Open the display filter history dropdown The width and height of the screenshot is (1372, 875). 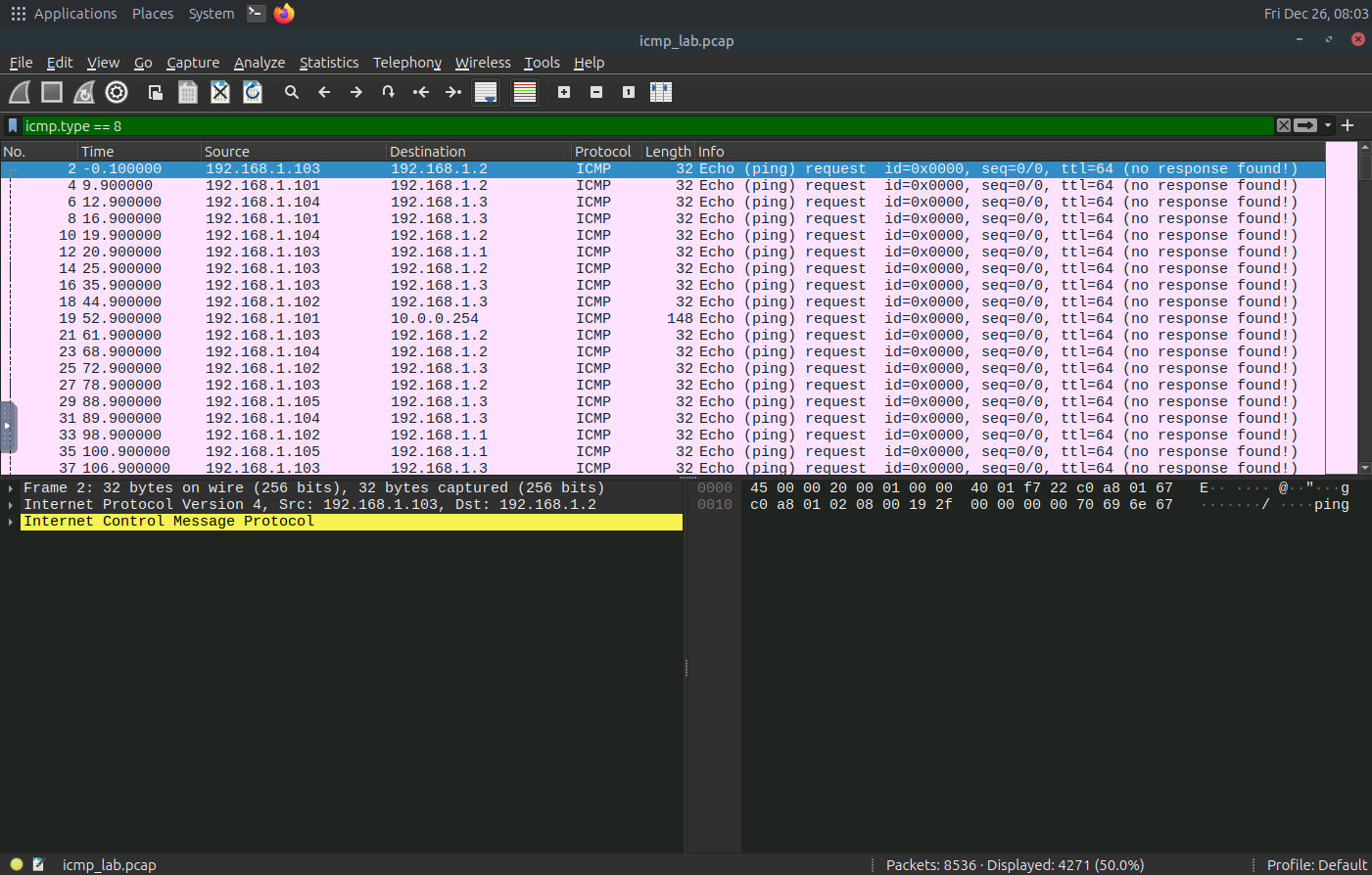click(x=1328, y=125)
